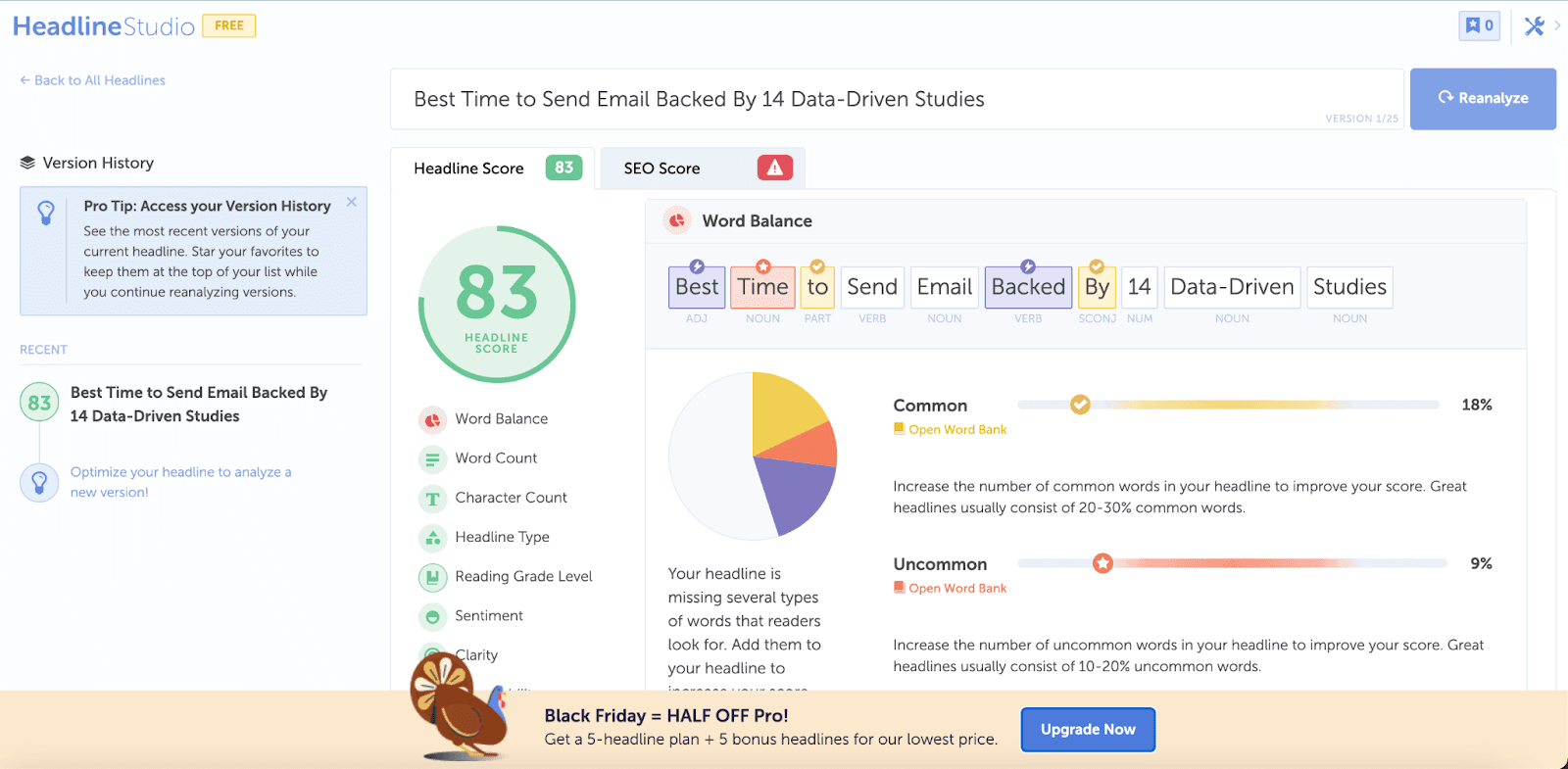Screen dimensions: 1568x769
Task: Click the word chip 'Data-Driven'
Action: [1232, 287]
